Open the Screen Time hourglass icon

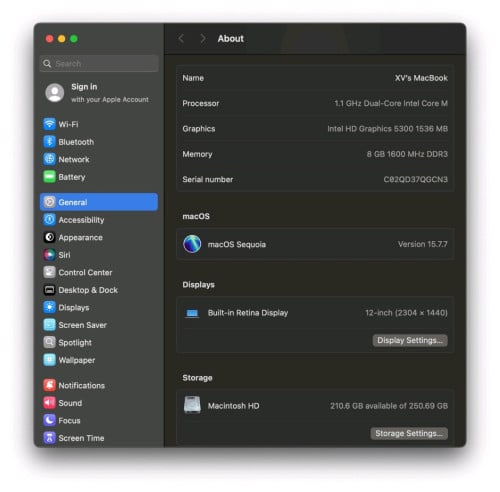click(49, 438)
